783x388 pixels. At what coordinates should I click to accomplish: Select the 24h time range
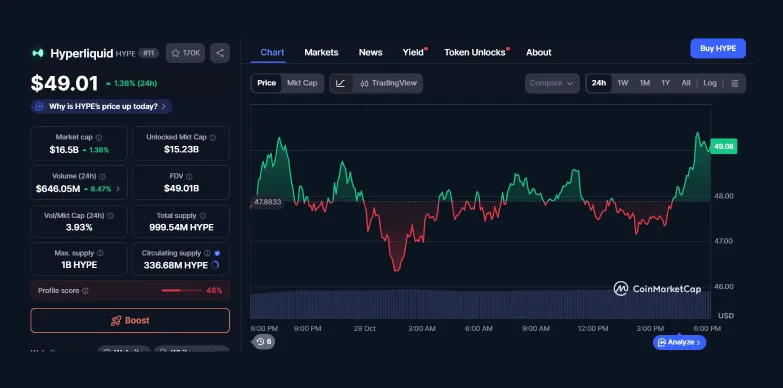pos(599,83)
